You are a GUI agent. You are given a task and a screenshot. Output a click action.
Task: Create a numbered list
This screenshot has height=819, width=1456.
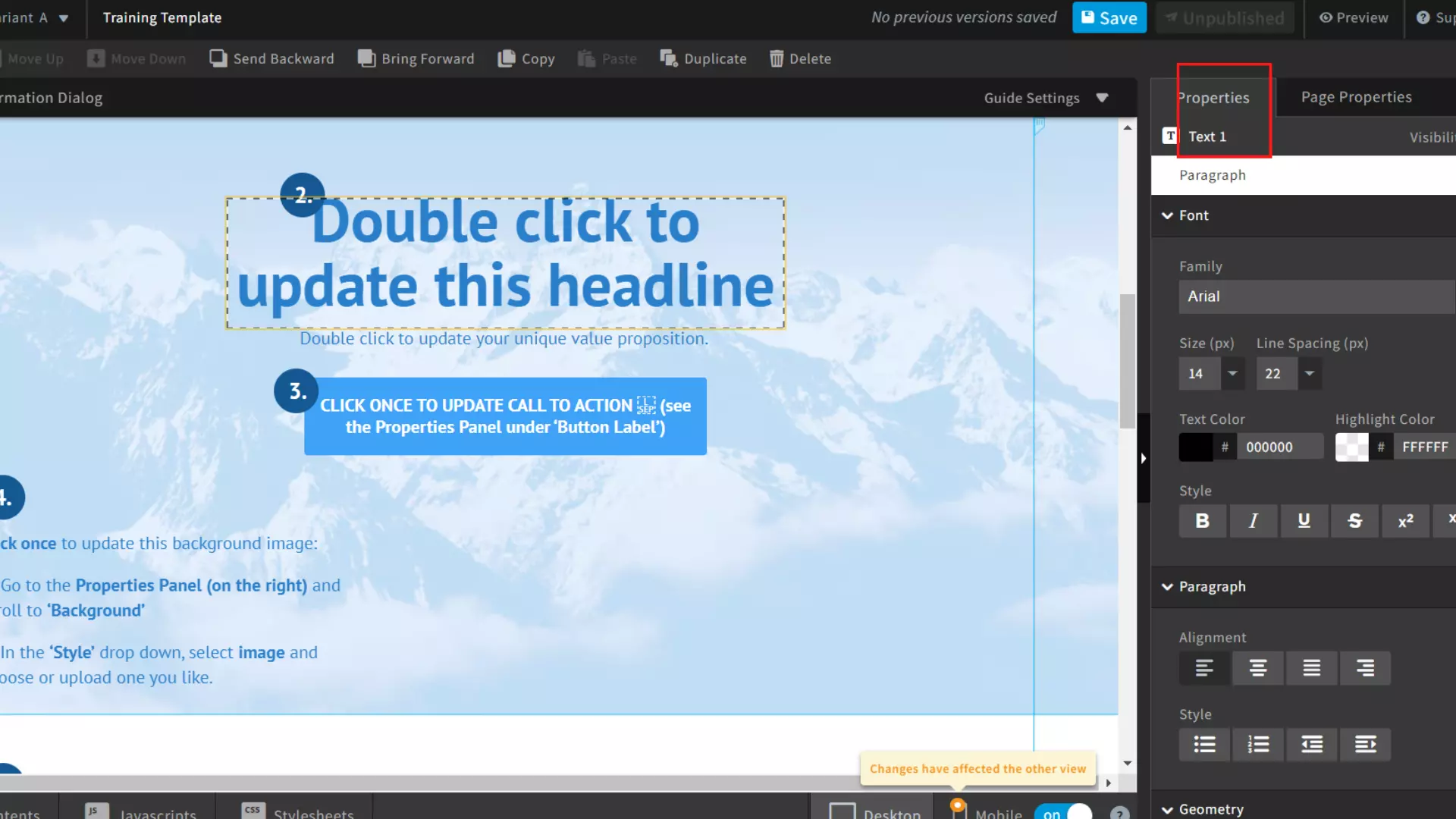coord(1258,744)
